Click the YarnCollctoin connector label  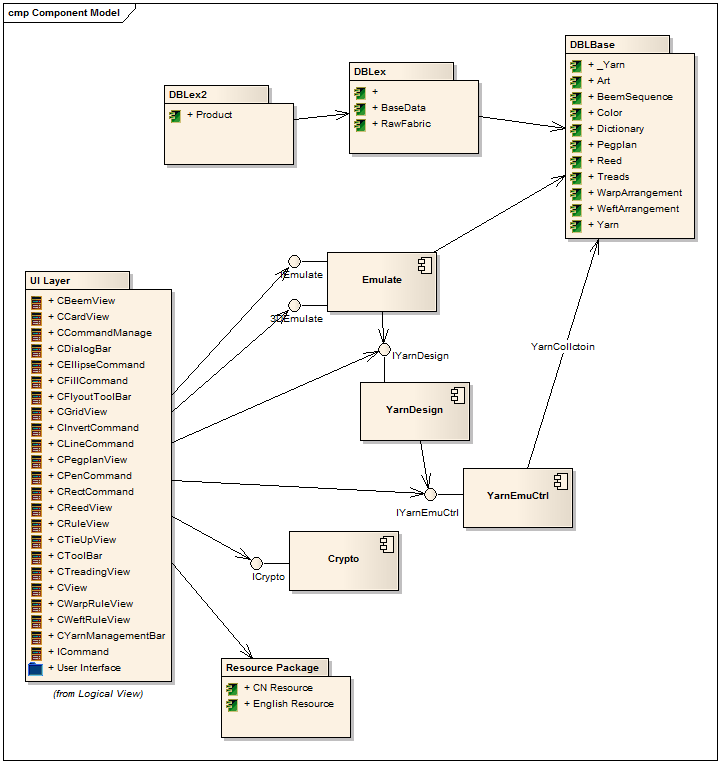click(560, 346)
